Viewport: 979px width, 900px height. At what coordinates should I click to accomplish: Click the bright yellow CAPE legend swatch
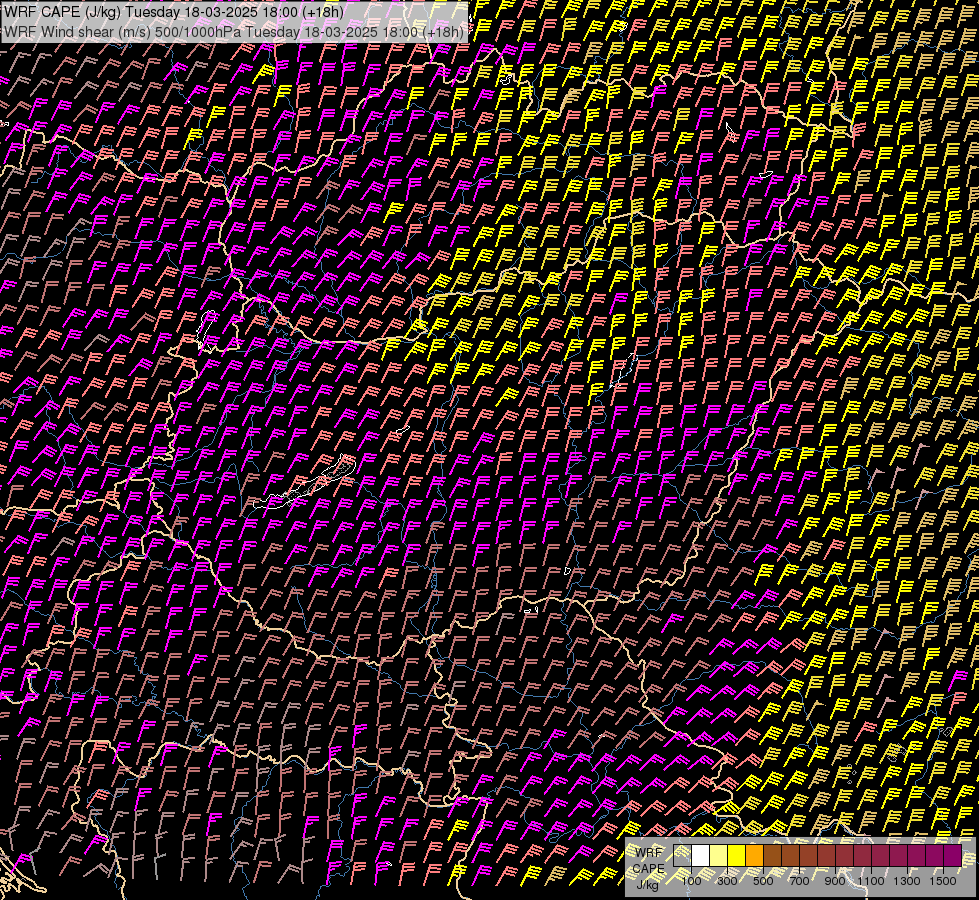(x=737, y=856)
